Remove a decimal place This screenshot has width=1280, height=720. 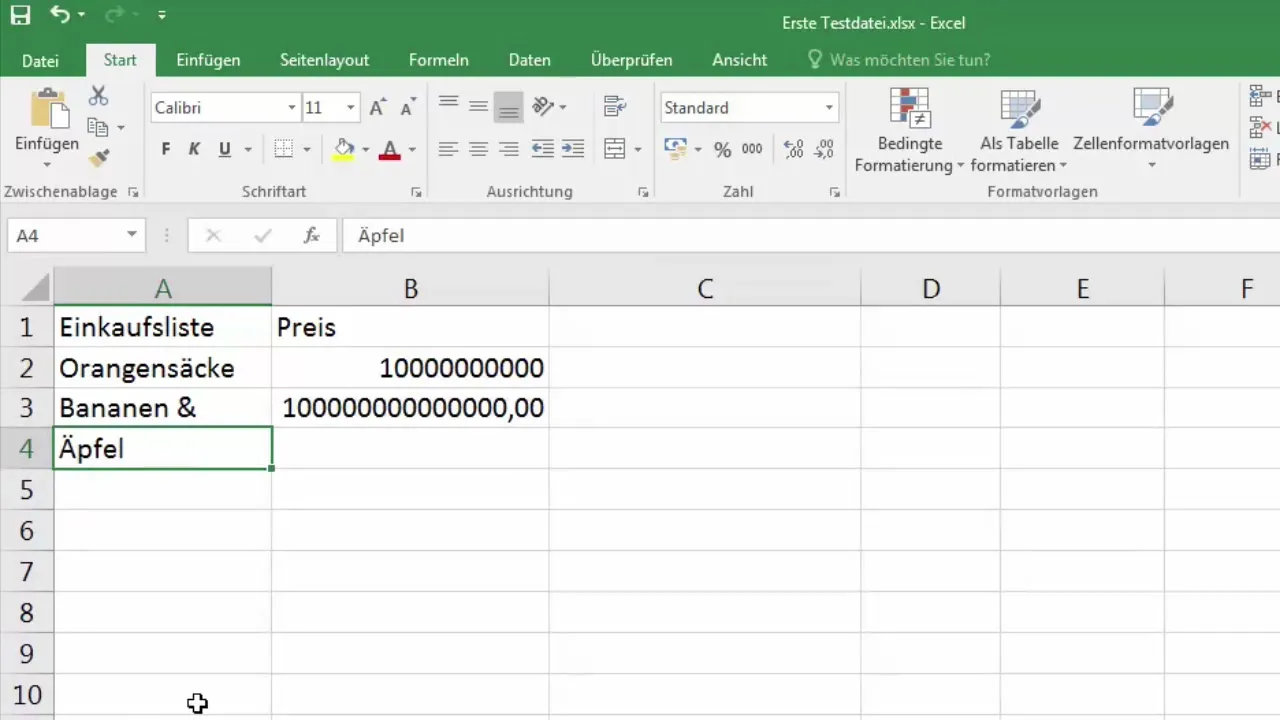pos(824,149)
